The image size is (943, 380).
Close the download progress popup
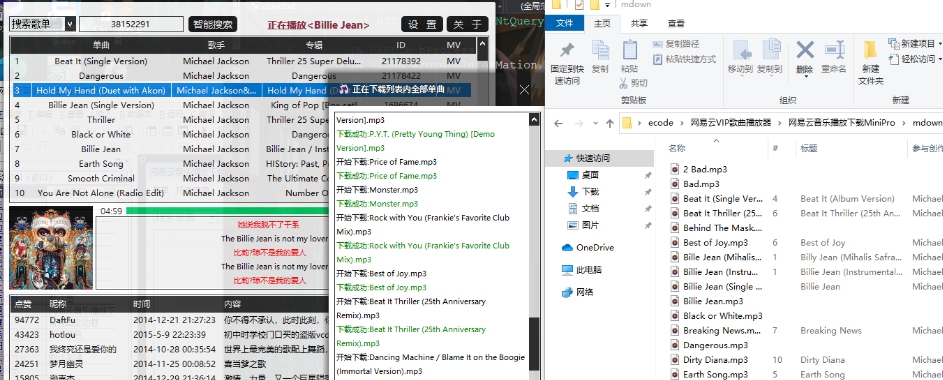(524, 90)
